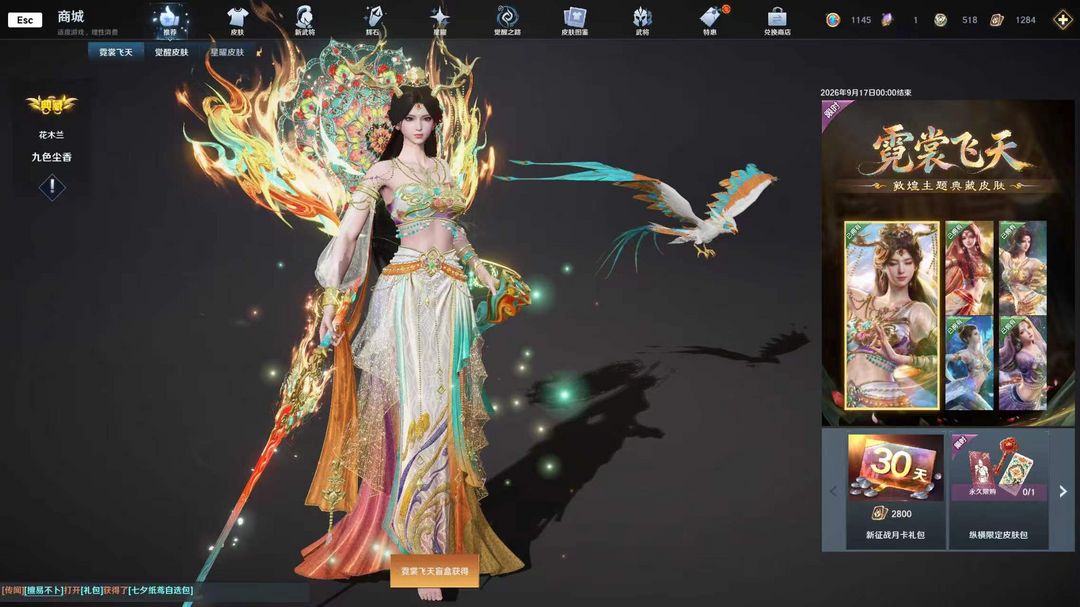Click the 1145 coin balance
This screenshot has width=1080, height=607.
(x=861, y=20)
